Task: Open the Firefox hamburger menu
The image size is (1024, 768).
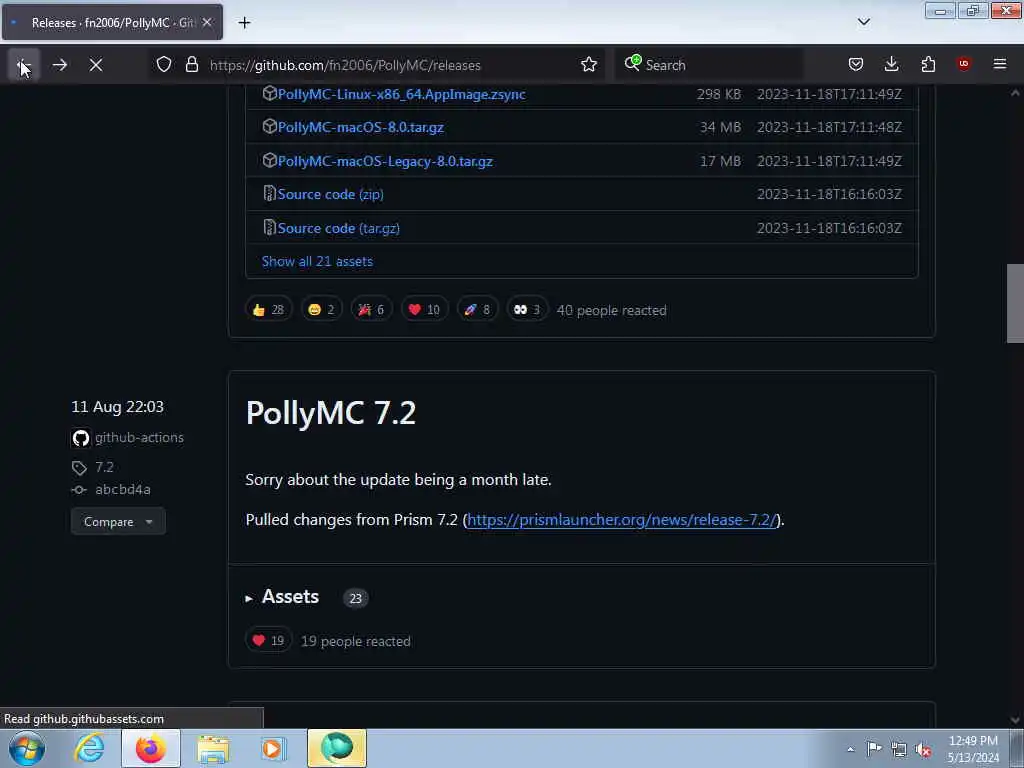Action: [x=1000, y=65]
